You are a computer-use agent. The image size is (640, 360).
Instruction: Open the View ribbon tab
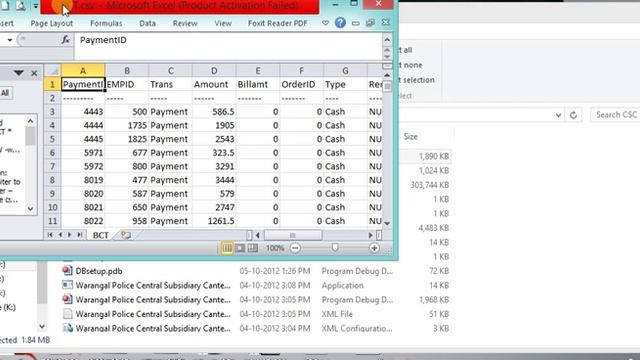click(223, 23)
